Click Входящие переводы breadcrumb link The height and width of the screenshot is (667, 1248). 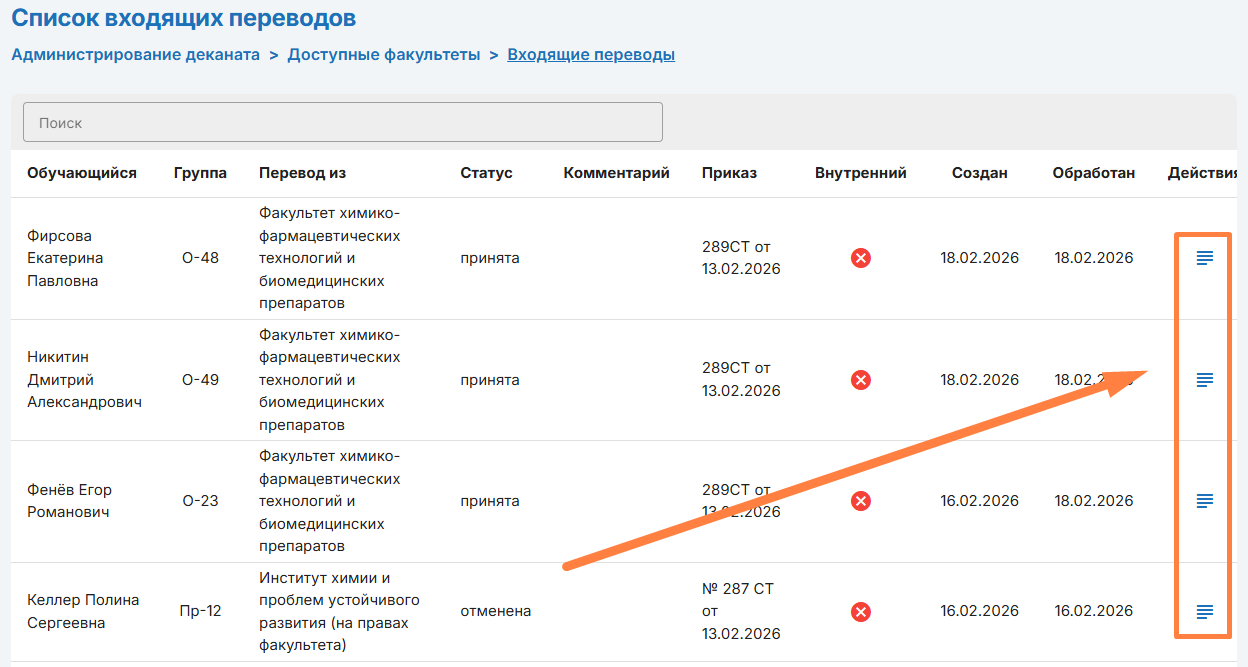pyautogui.click(x=591, y=55)
